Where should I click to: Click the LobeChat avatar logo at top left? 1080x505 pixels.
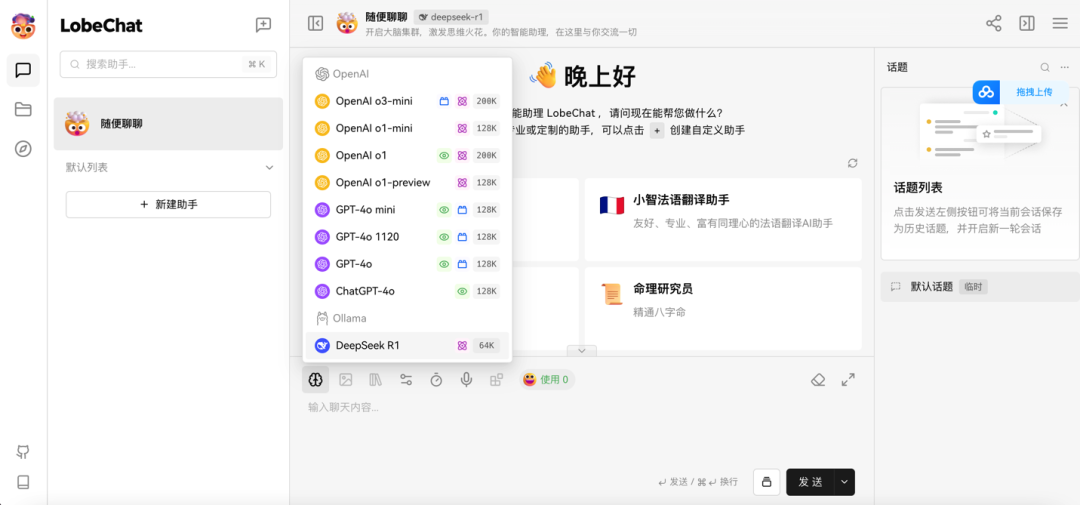(23, 26)
